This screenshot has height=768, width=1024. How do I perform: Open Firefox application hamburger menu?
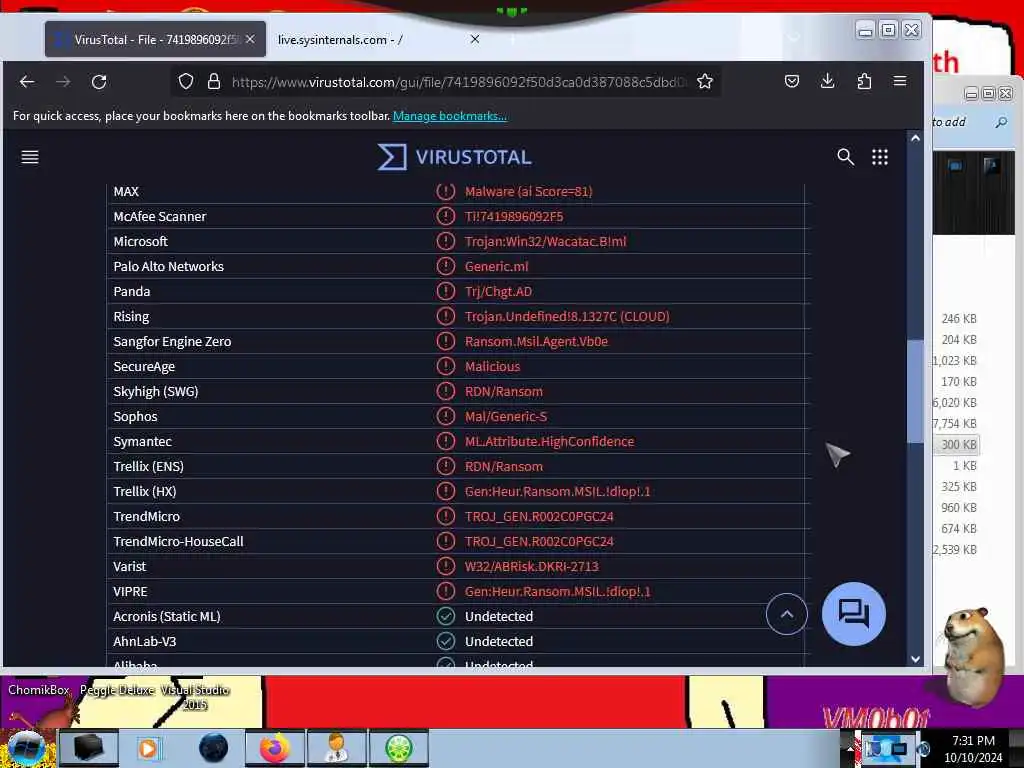pyautogui.click(x=900, y=81)
